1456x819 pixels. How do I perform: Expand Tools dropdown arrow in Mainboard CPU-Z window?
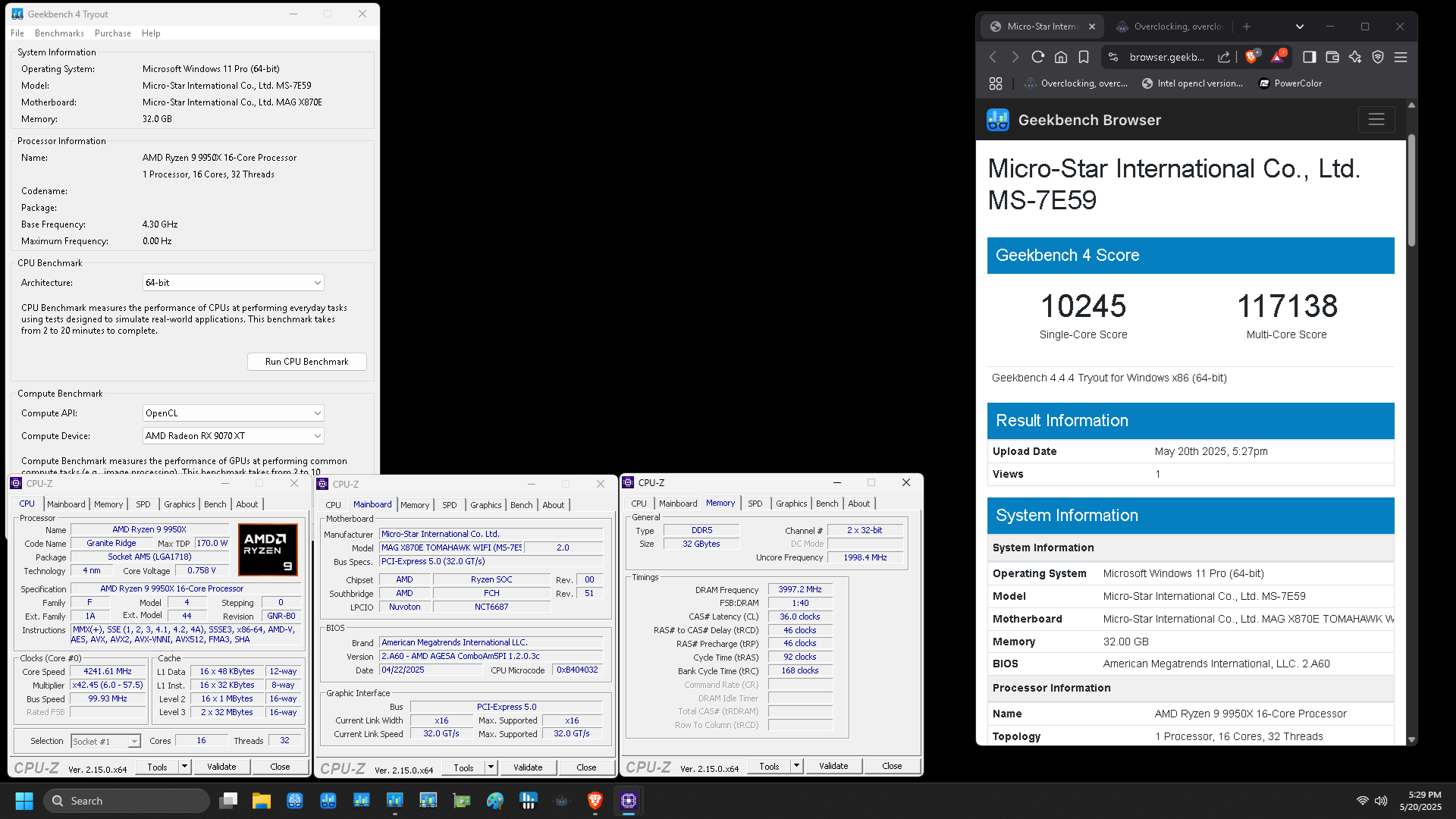[491, 767]
